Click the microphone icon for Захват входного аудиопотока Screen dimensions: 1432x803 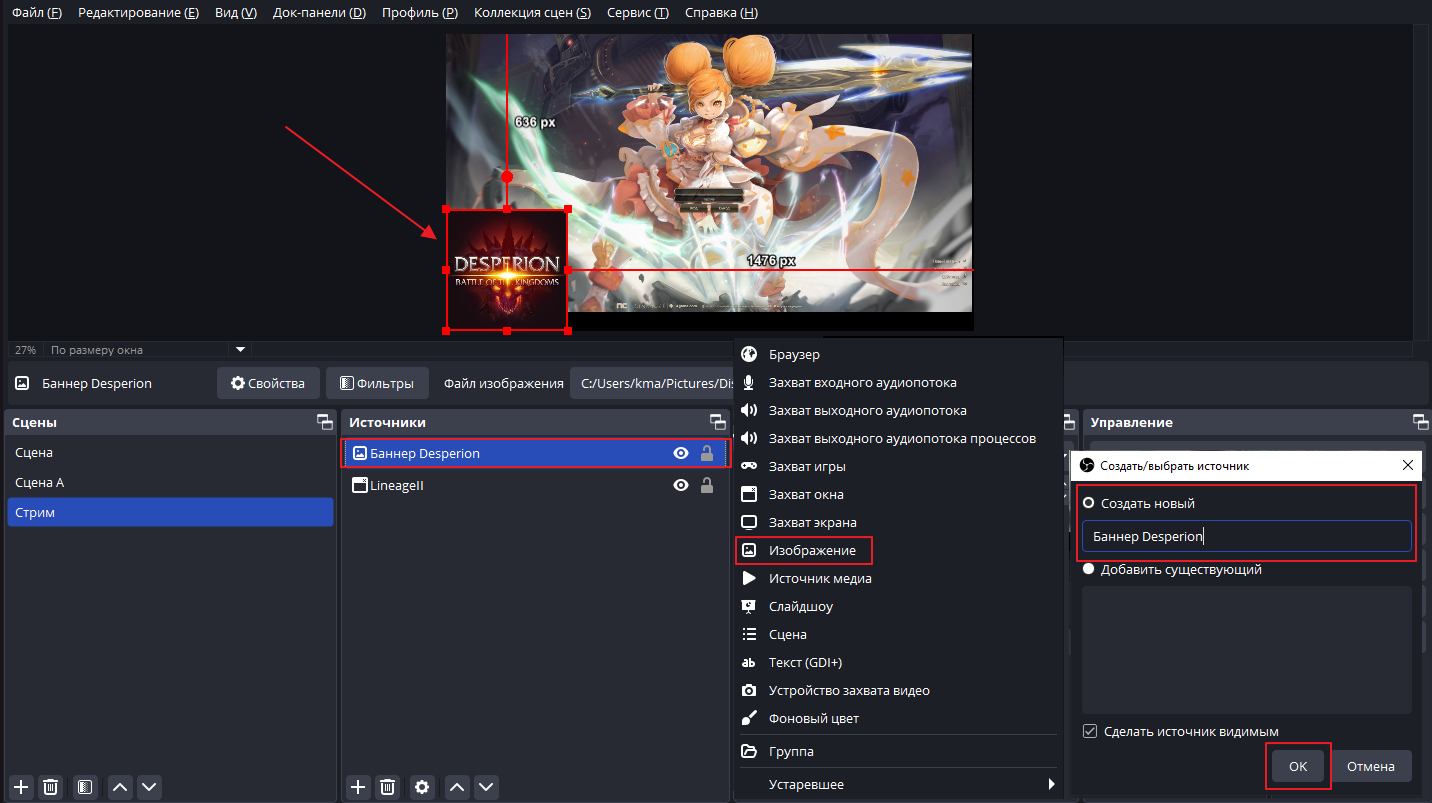(749, 382)
